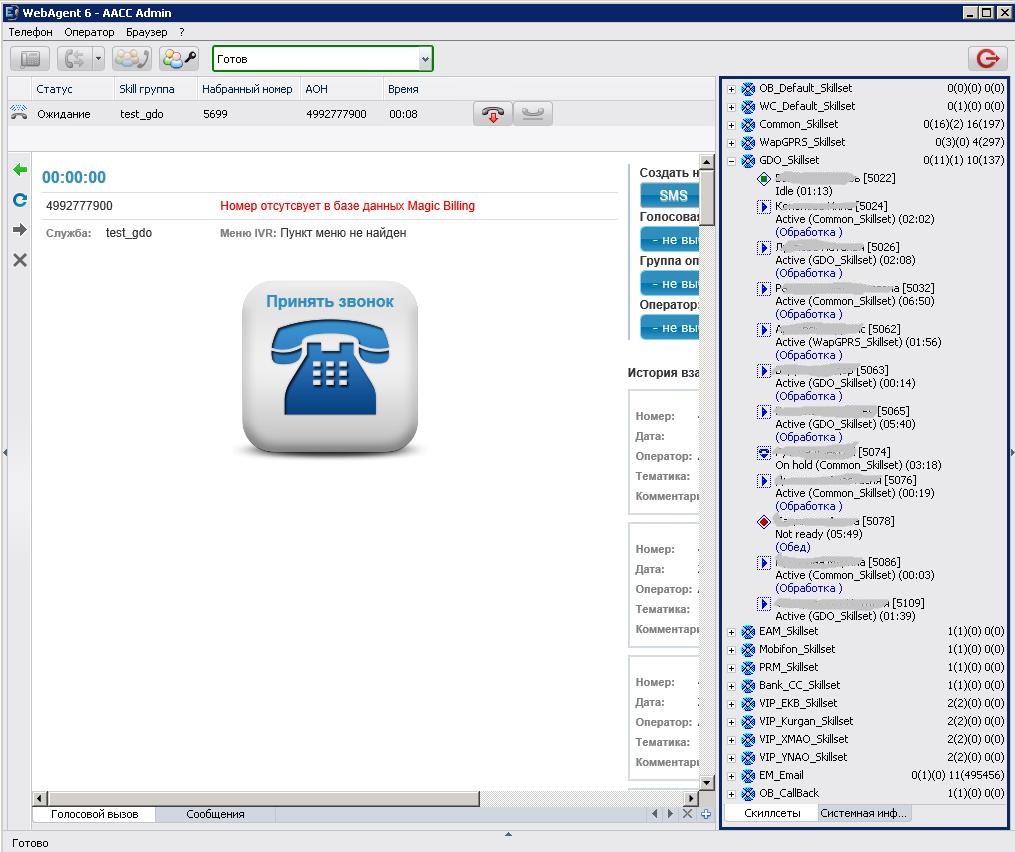Expand Common_Skillset node

tap(731, 126)
